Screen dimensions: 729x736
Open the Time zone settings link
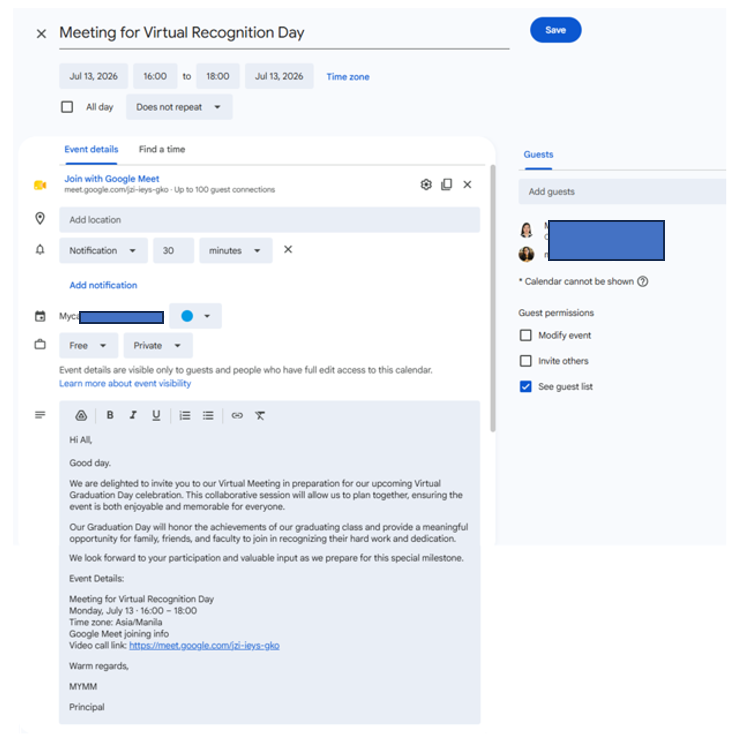(348, 77)
